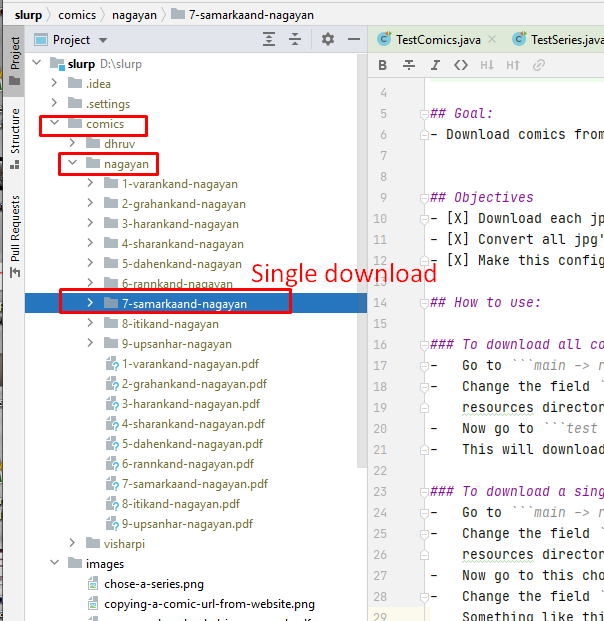Click the Code formatting icon
This screenshot has width=604, height=621.
click(x=461, y=65)
